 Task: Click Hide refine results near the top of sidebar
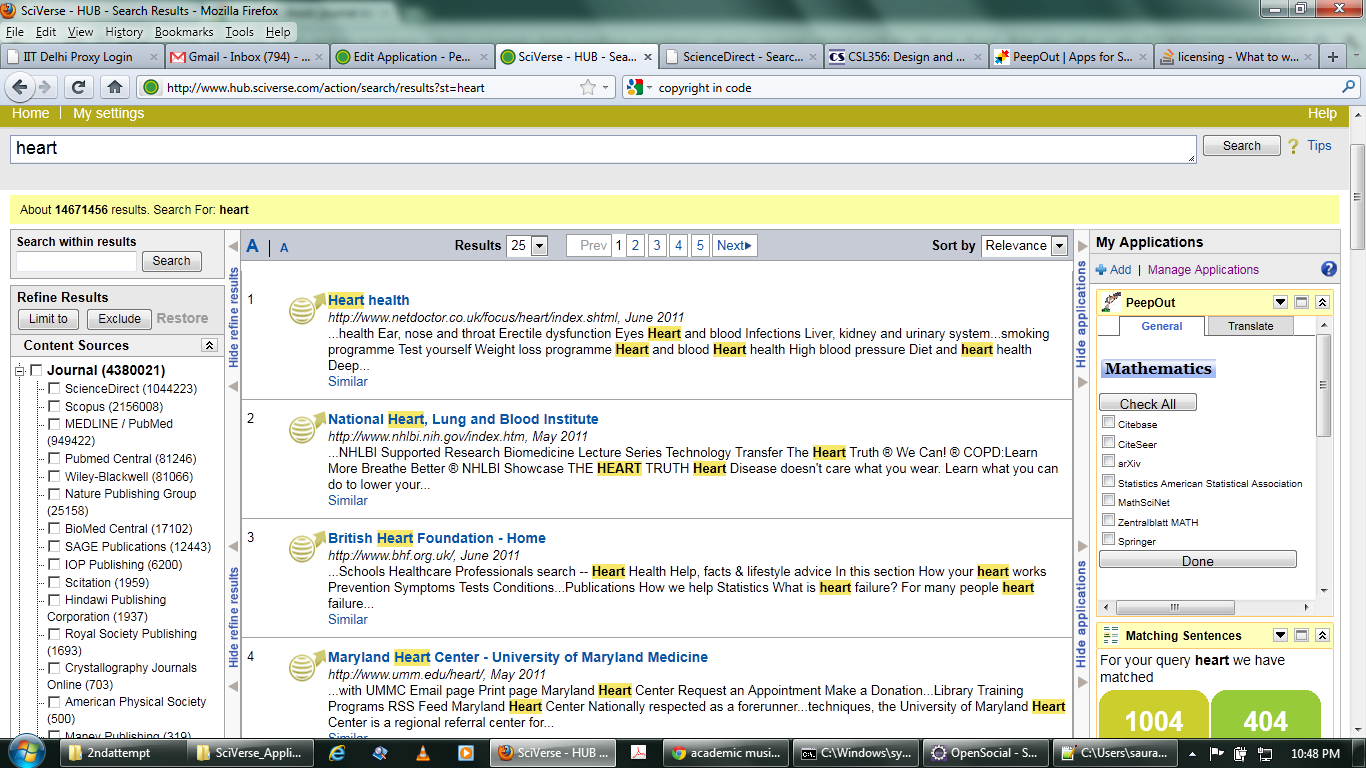tap(235, 317)
